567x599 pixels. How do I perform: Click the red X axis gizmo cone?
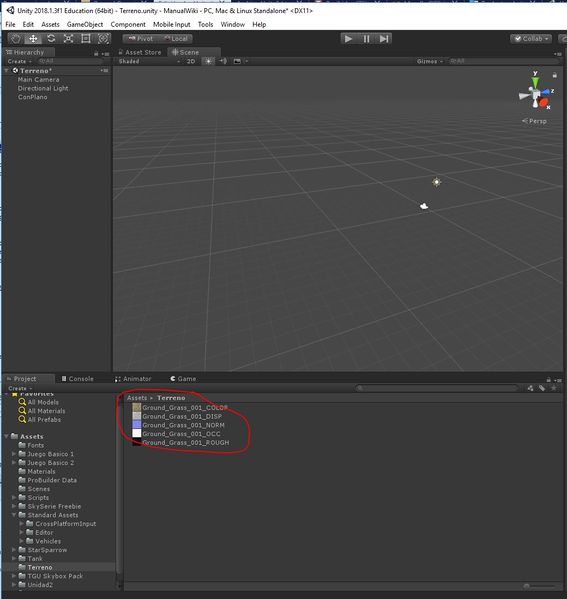click(x=543, y=102)
